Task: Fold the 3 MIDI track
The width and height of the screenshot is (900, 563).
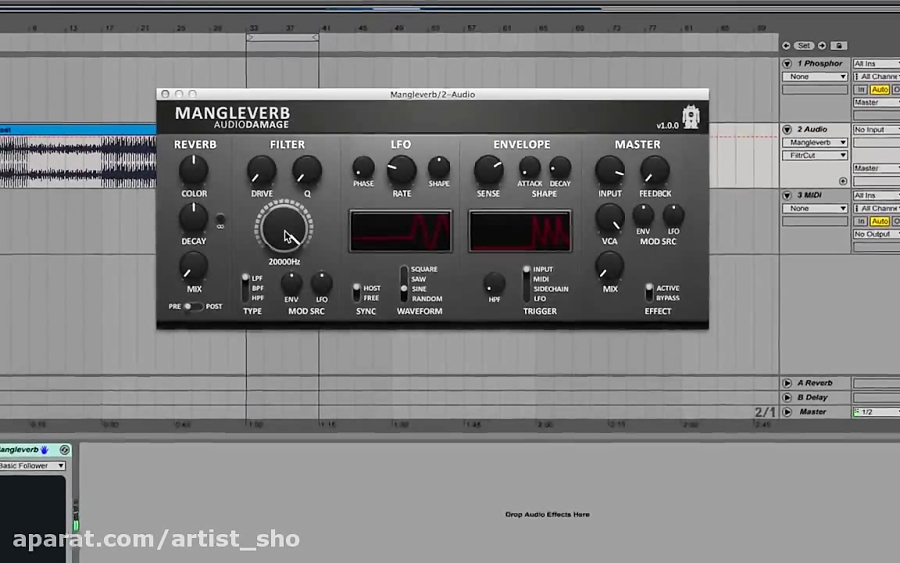Action: point(787,195)
